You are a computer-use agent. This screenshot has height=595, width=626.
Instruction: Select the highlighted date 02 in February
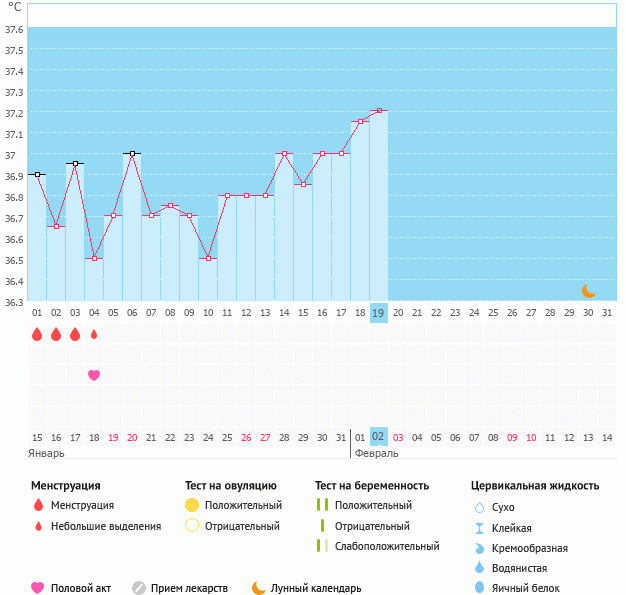click(x=378, y=437)
